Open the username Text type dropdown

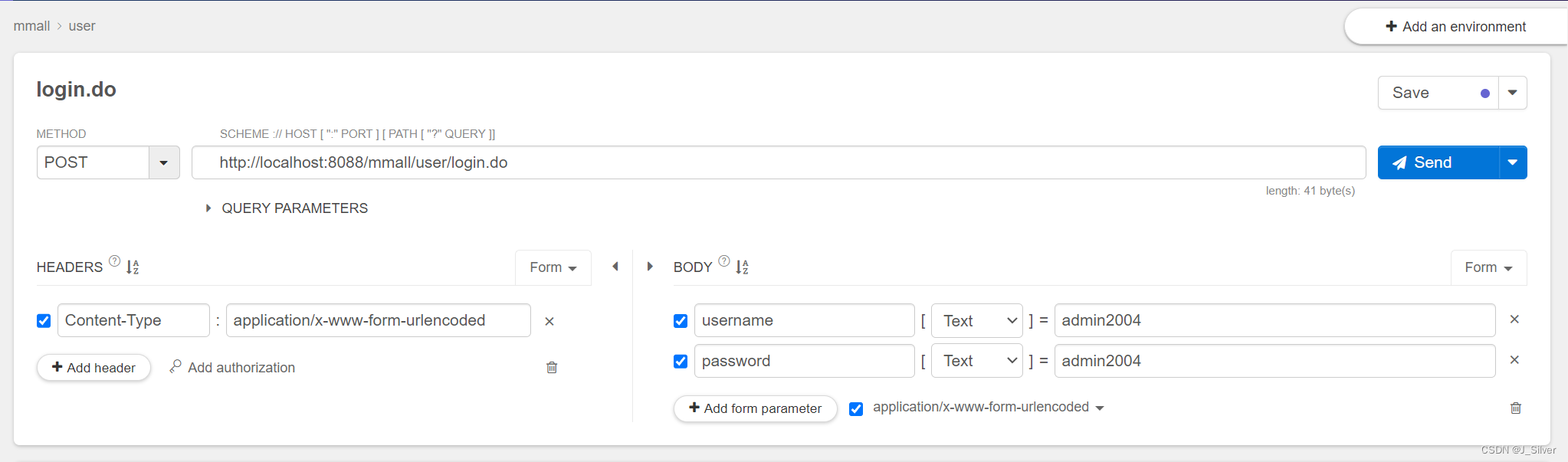tap(977, 320)
